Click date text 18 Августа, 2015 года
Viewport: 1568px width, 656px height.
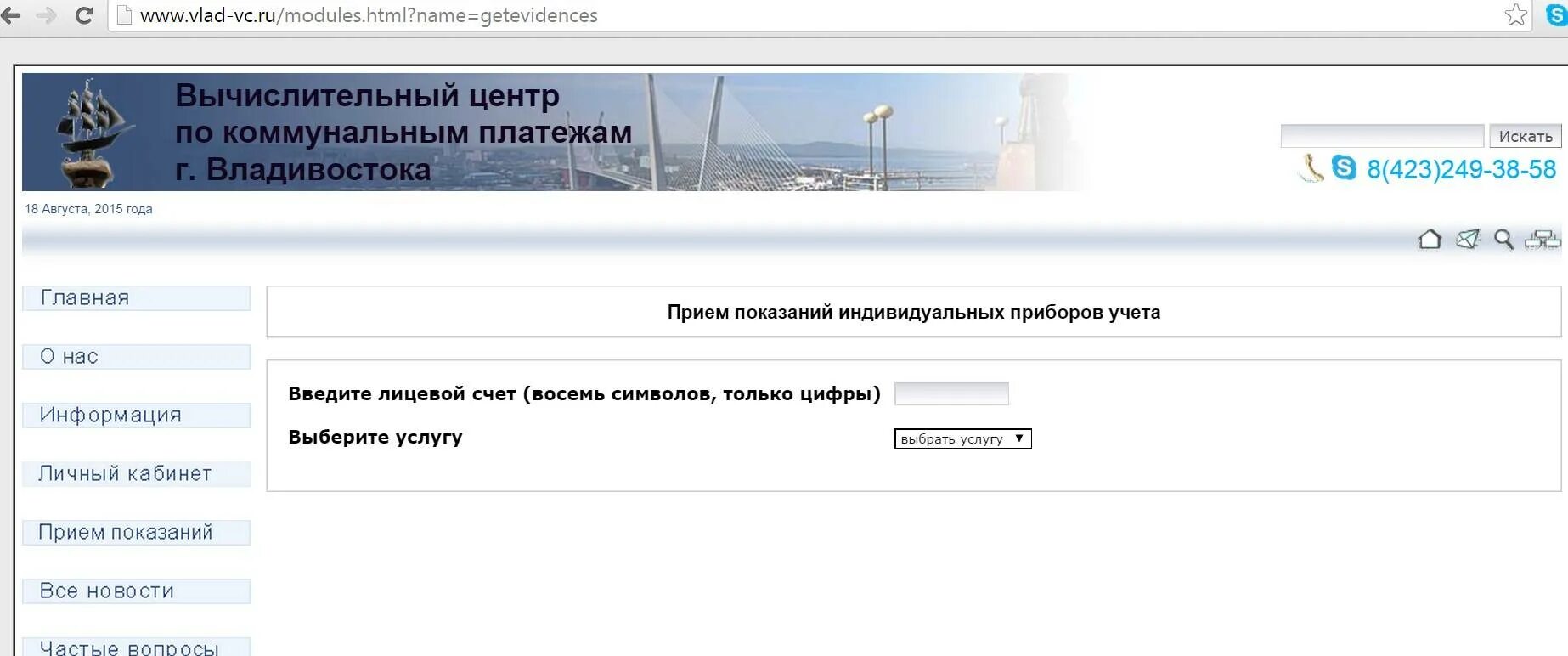[88, 209]
